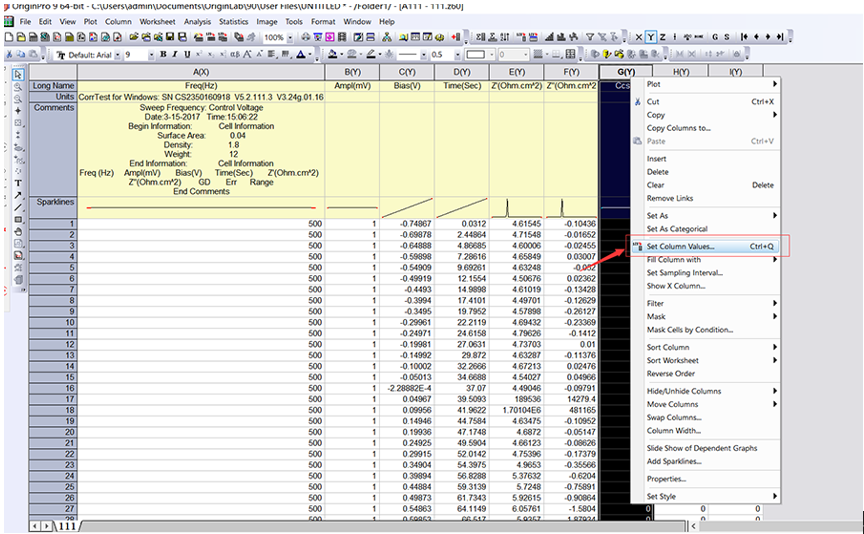
Task: Select column header C(Y)
Action: tap(407, 72)
